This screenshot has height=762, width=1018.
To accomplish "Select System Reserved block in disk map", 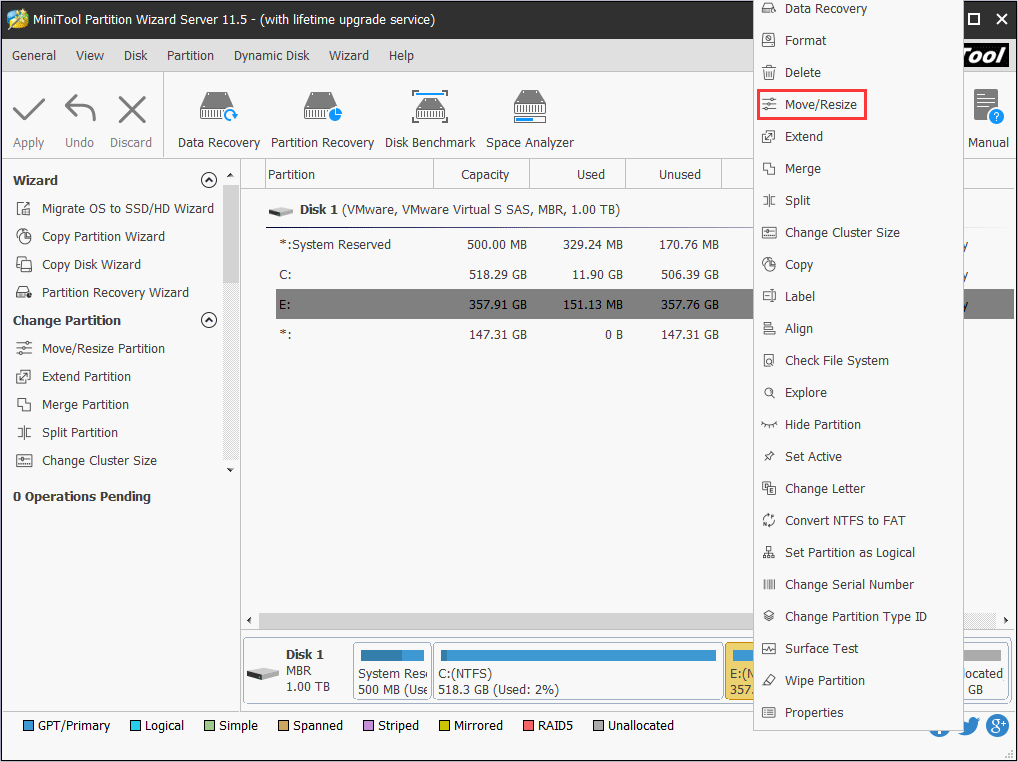I will coord(392,672).
